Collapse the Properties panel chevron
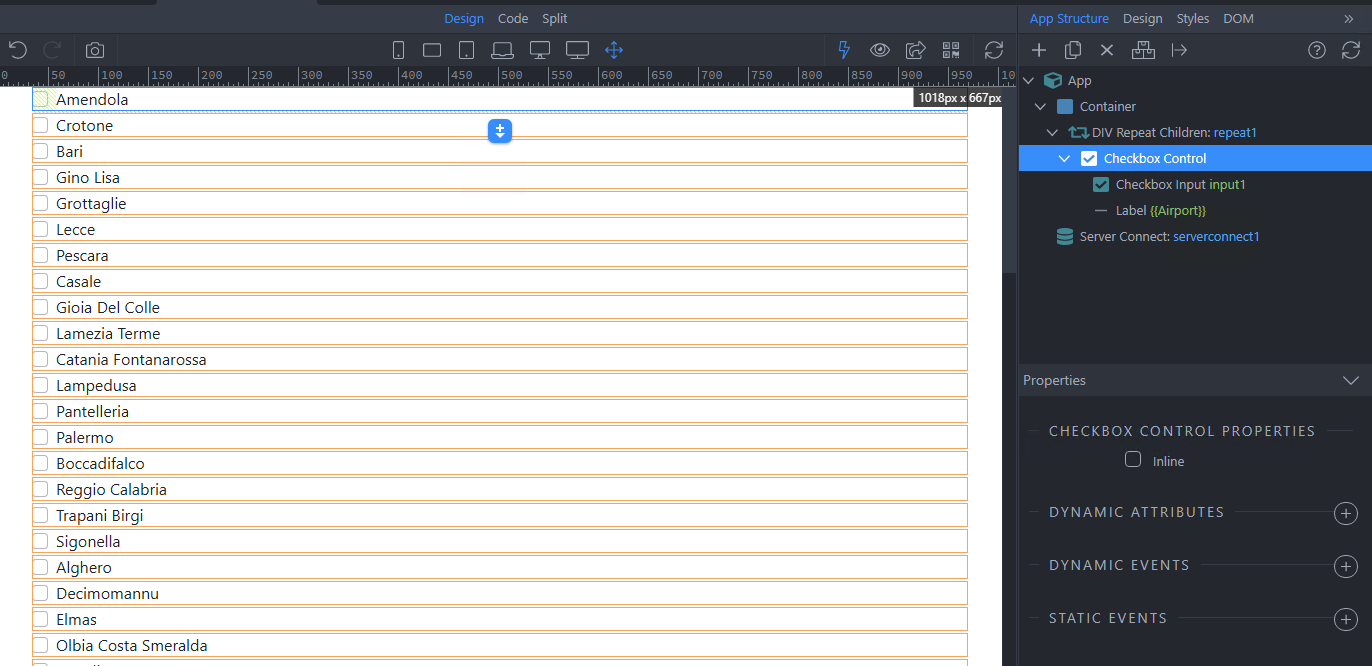The width and height of the screenshot is (1372, 666). click(1351, 380)
